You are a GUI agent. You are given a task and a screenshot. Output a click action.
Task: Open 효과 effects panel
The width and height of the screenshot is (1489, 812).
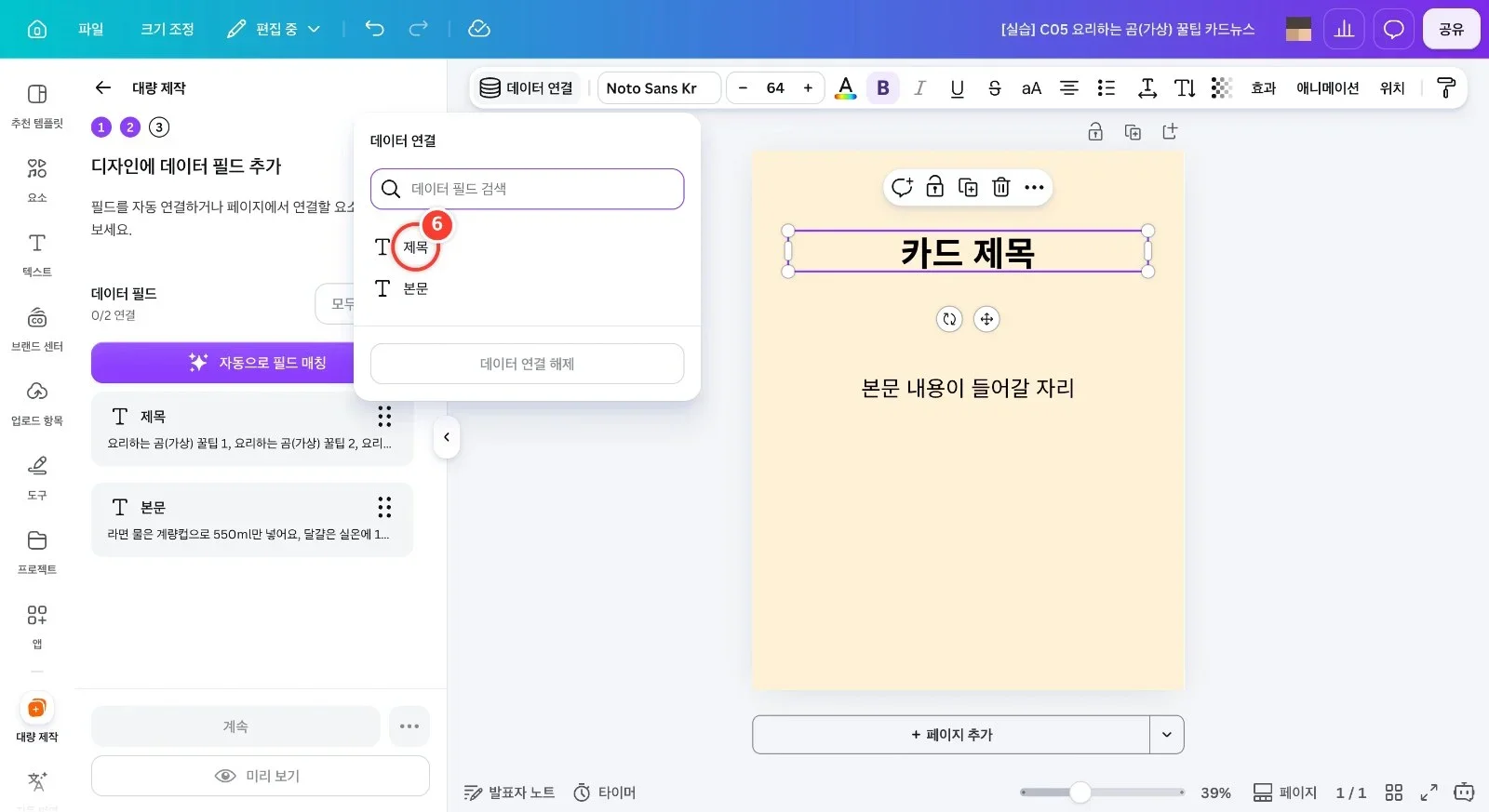(x=1264, y=88)
